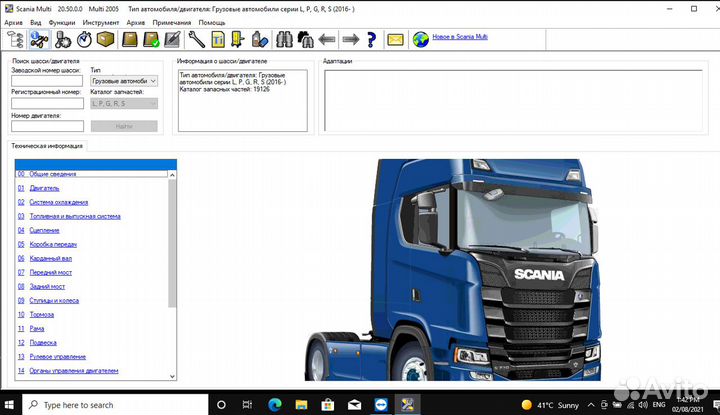The image size is (720, 415).
Task: Open '01 Двигатель' link
Action: coord(39,188)
